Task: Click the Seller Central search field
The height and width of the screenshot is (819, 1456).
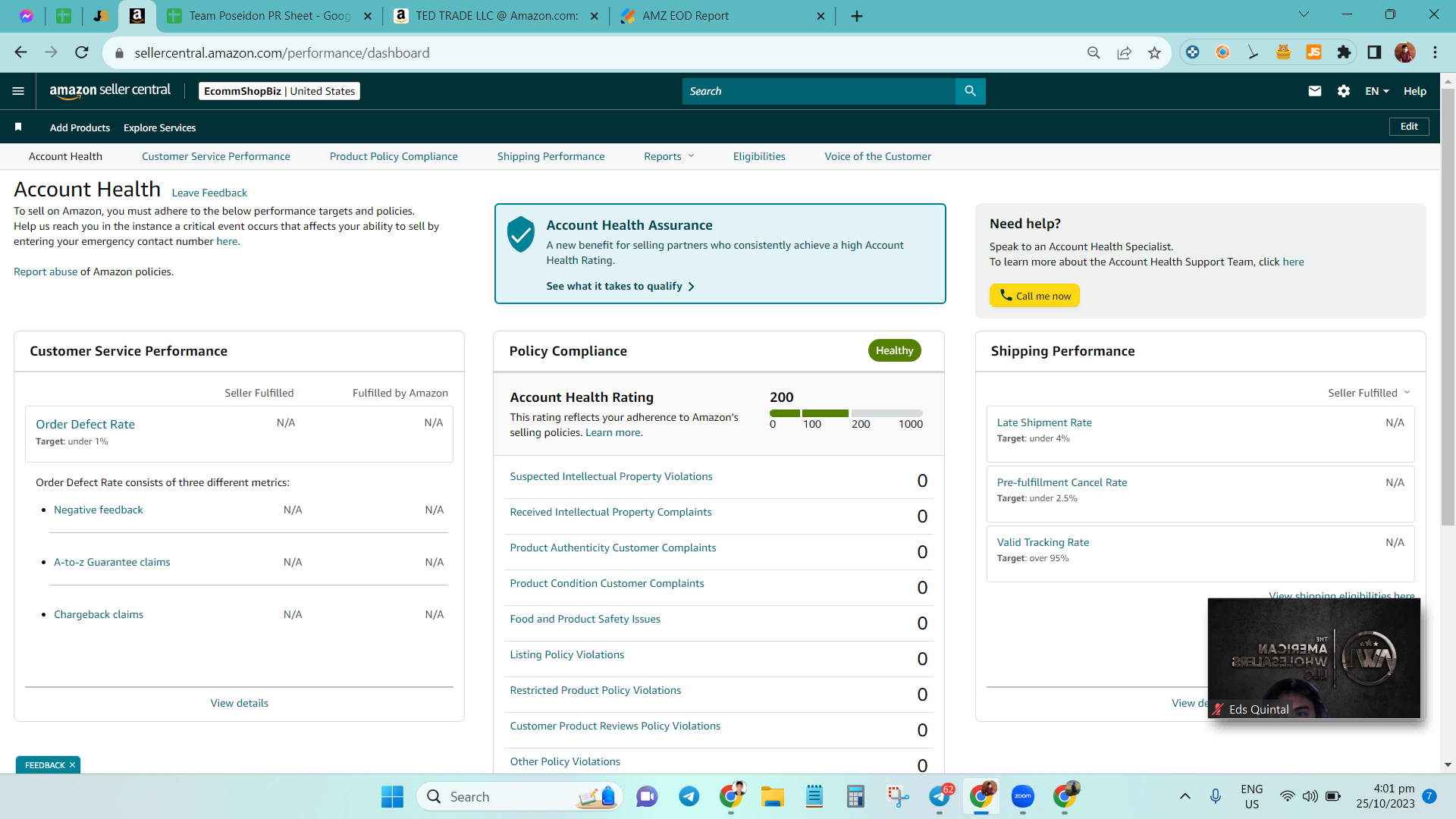Action: click(819, 91)
